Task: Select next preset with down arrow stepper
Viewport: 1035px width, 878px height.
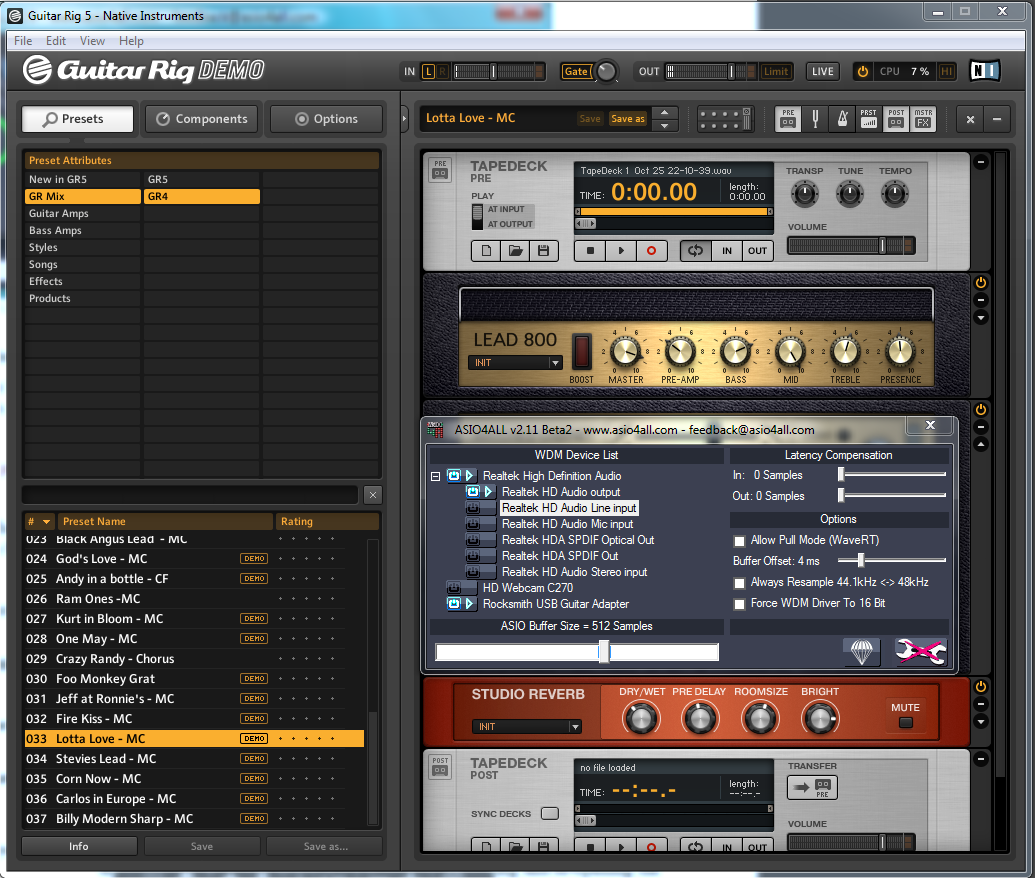Action: [x=665, y=125]
